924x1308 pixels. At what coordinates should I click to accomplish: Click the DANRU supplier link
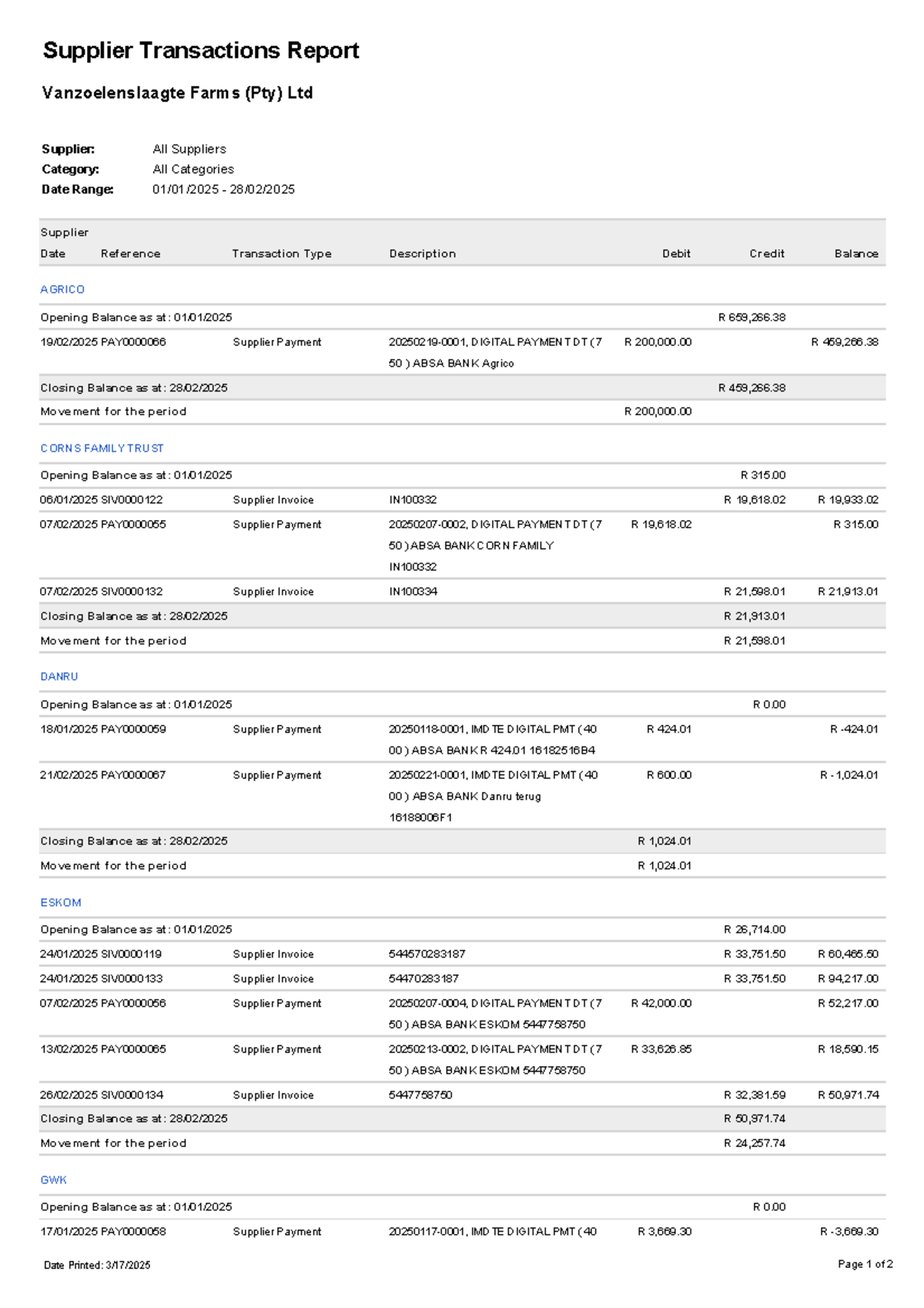[x=59, y=676]
